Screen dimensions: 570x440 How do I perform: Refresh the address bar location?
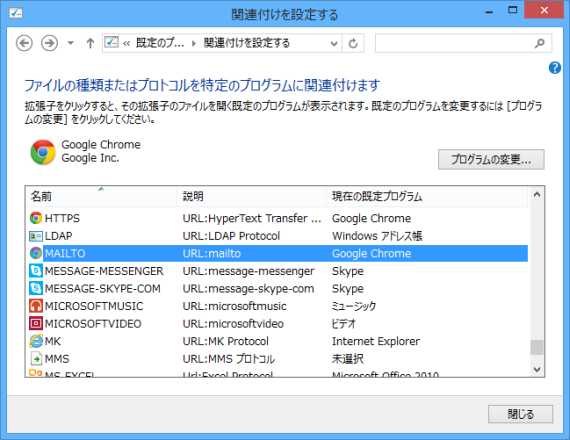pyautogui.click(x=353, y=44)
